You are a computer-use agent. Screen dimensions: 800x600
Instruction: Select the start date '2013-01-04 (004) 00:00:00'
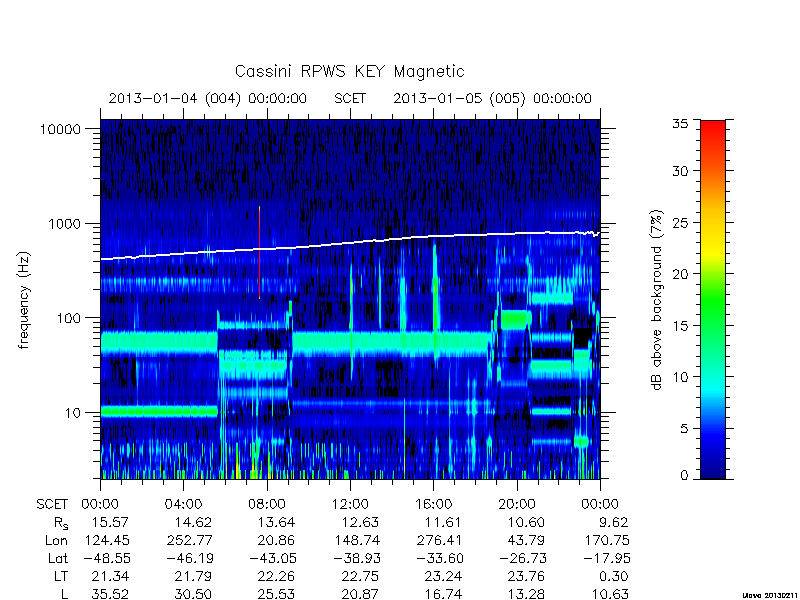click(x=208, y=98)
